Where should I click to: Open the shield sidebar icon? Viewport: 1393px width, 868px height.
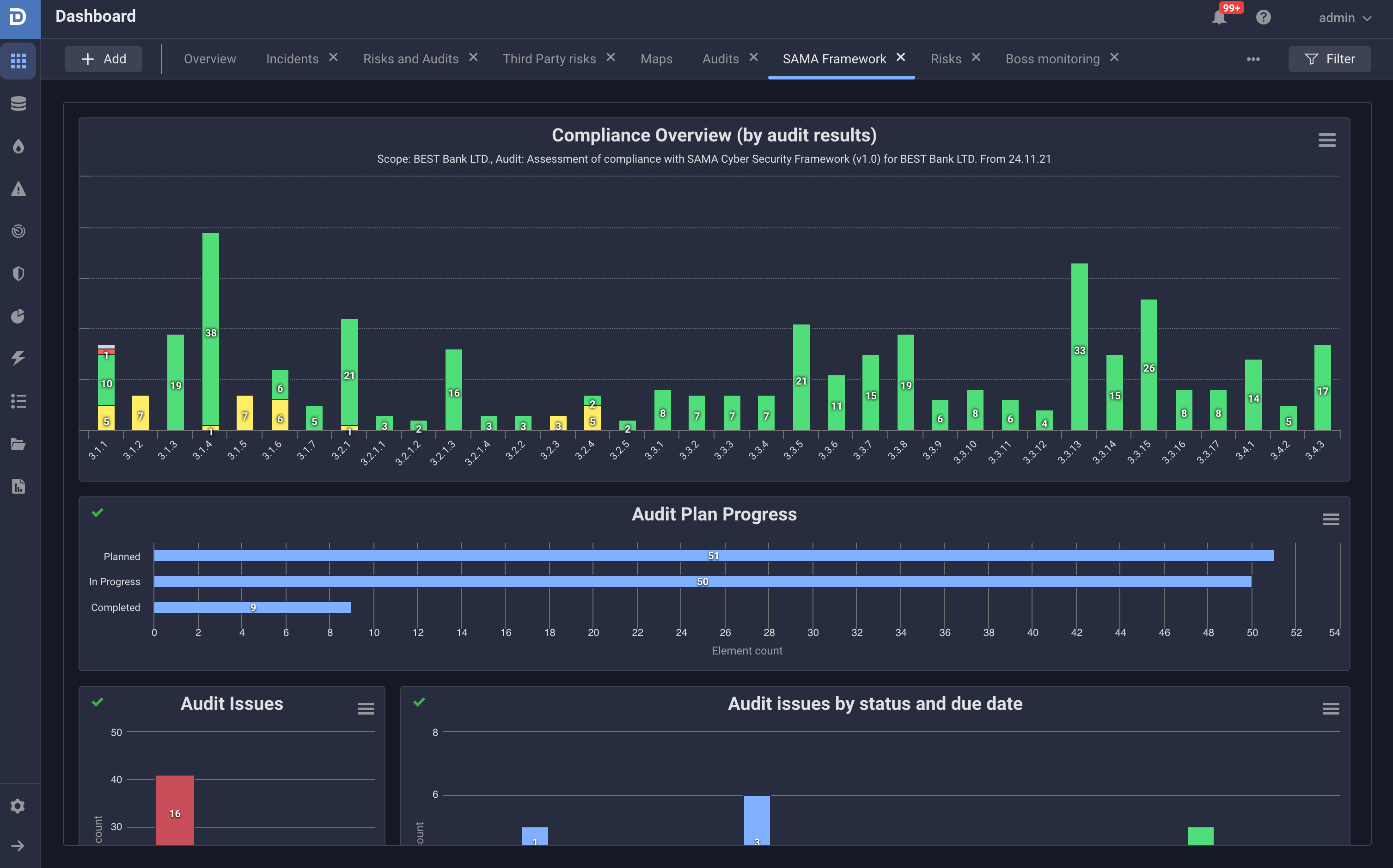pyautogui.click(x=18, y=274)
